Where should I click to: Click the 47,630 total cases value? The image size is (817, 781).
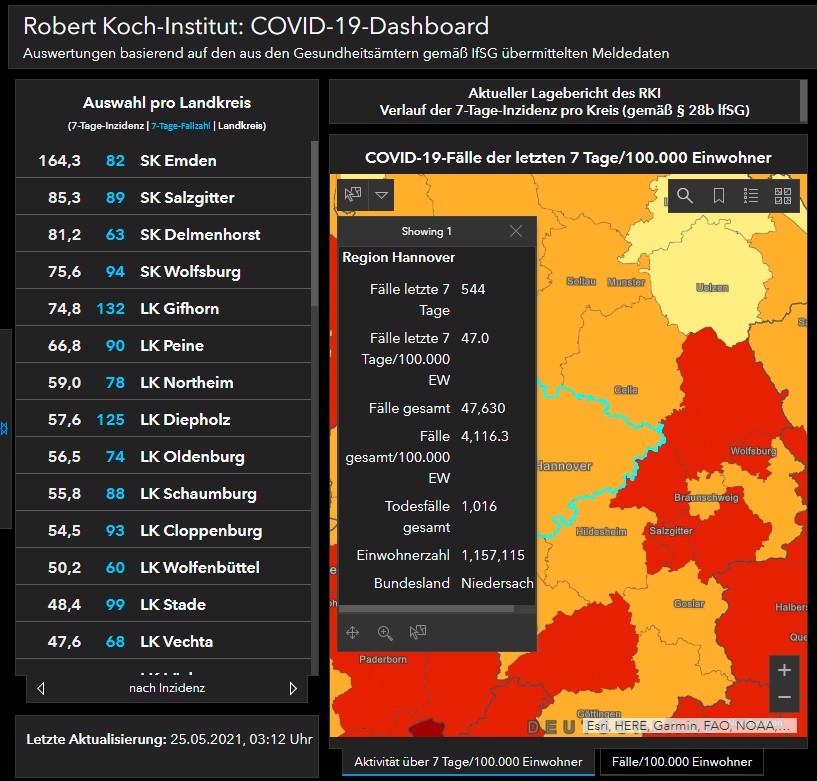click(483, 408)
